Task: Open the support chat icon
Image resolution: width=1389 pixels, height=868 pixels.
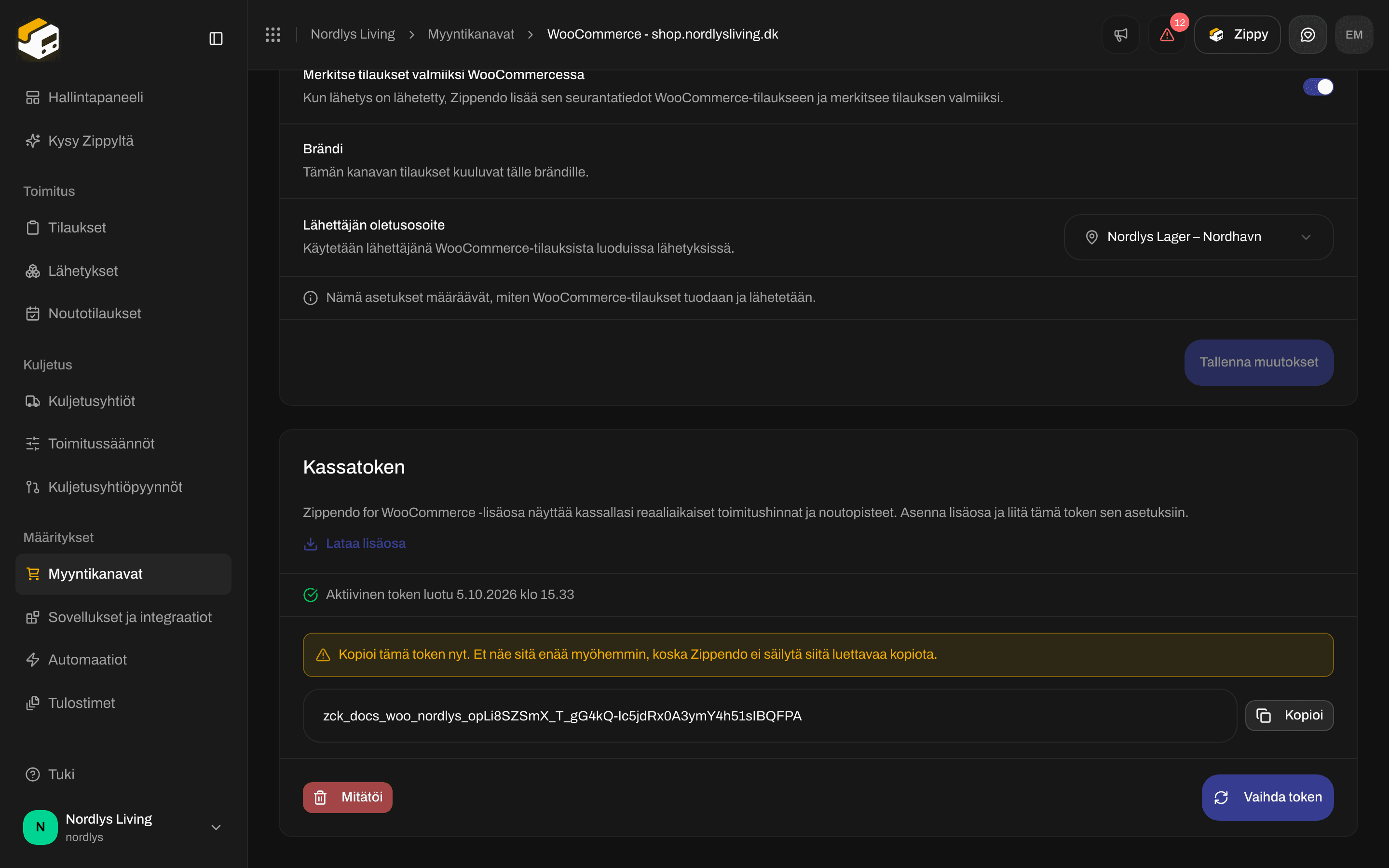Action: click(x=1307, y=34)
